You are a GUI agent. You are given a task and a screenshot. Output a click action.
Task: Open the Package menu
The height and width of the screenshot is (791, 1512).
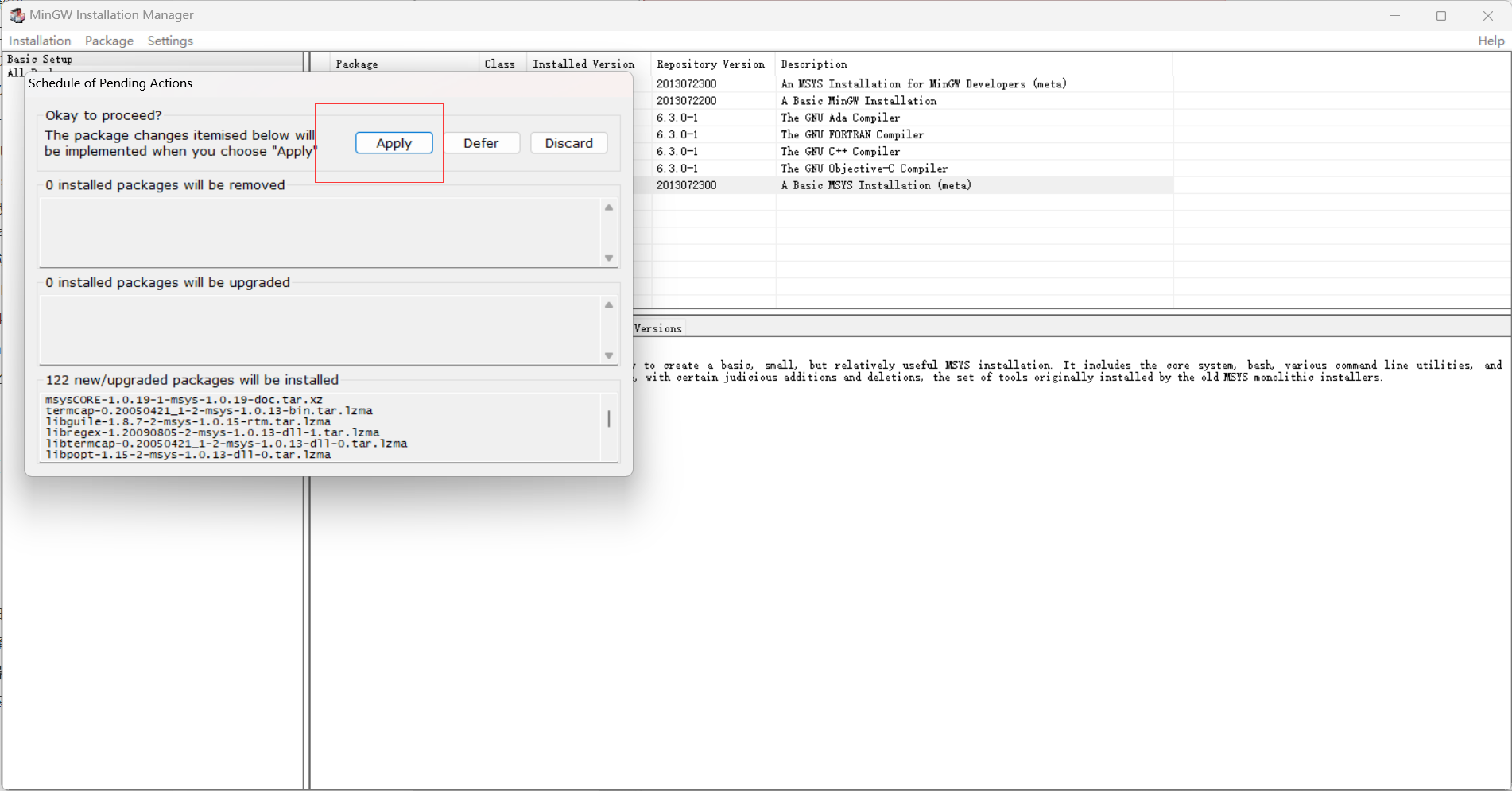click(x=109, y=41)
